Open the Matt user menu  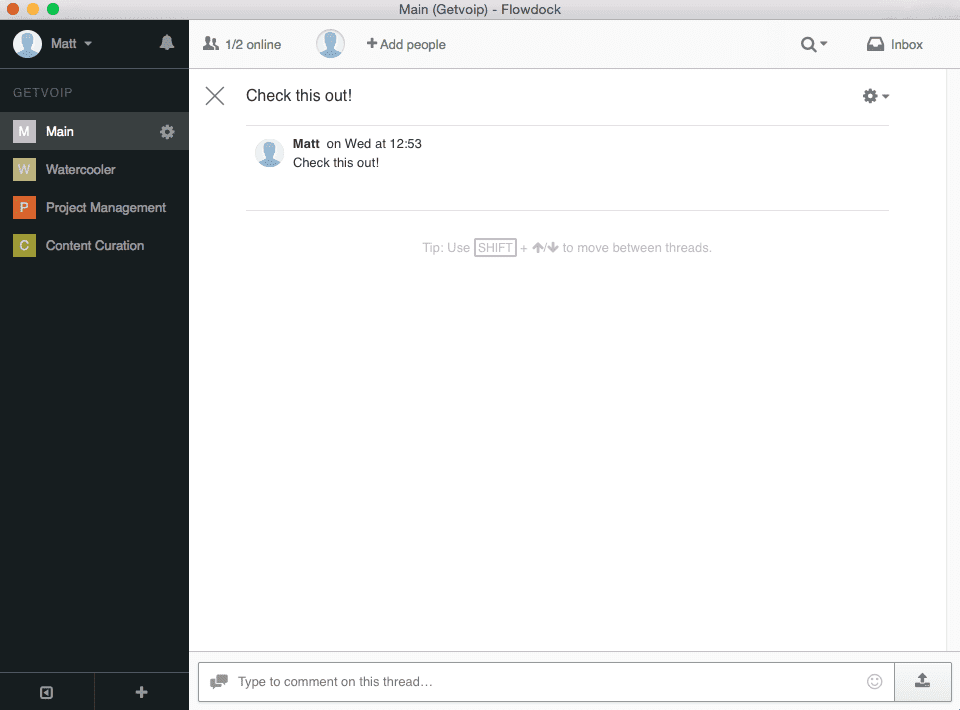point(72,43)
